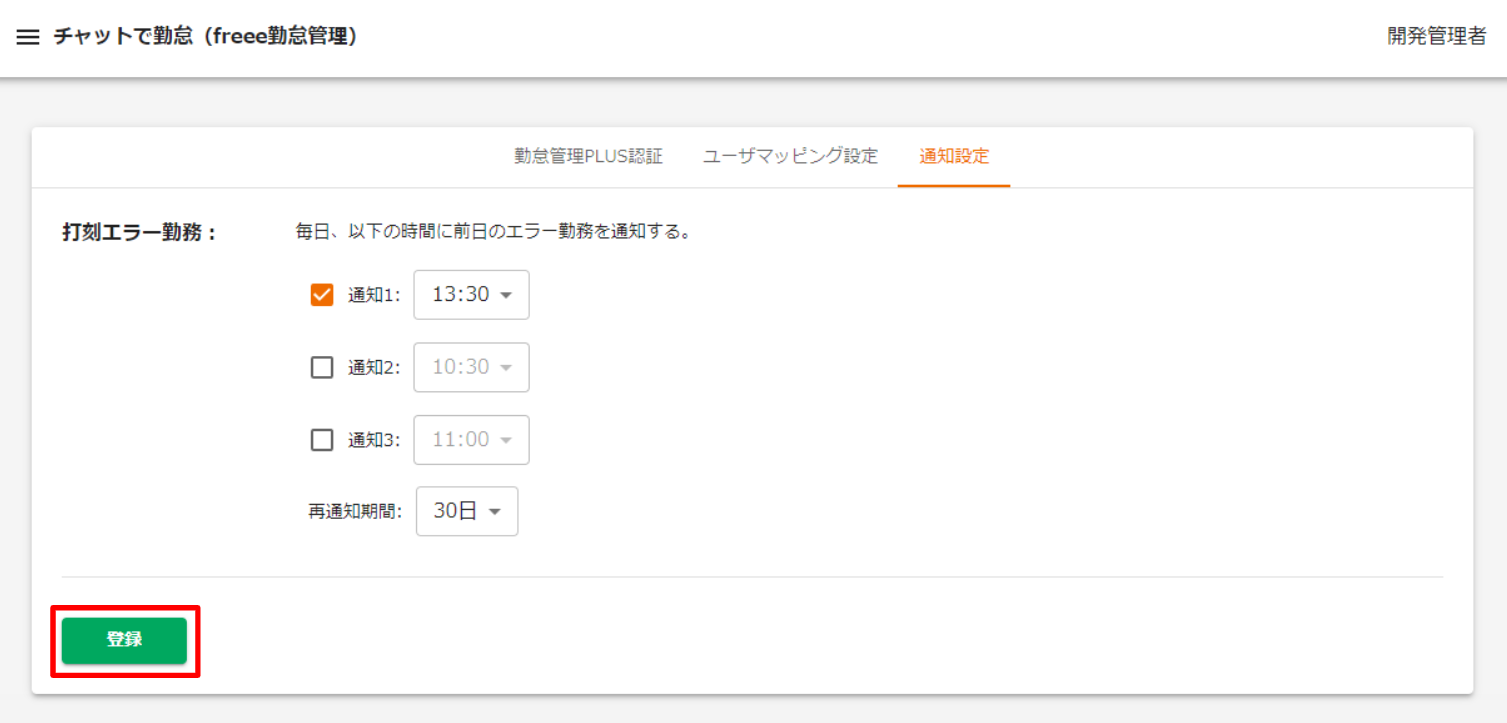Click the 通知3: label text

pyautogui.click(x=373, y=440)
